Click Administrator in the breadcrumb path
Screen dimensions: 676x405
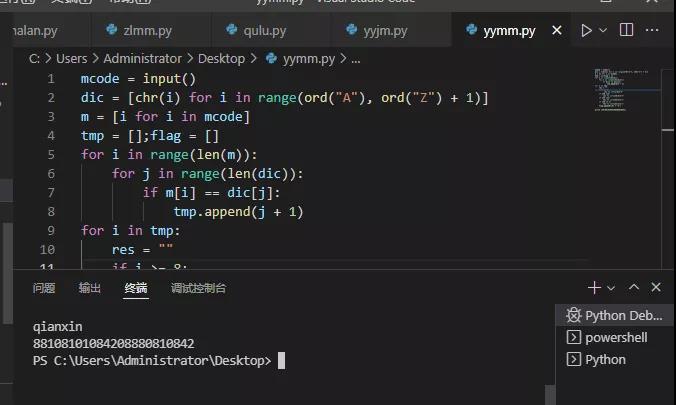(x=142, y=59)
